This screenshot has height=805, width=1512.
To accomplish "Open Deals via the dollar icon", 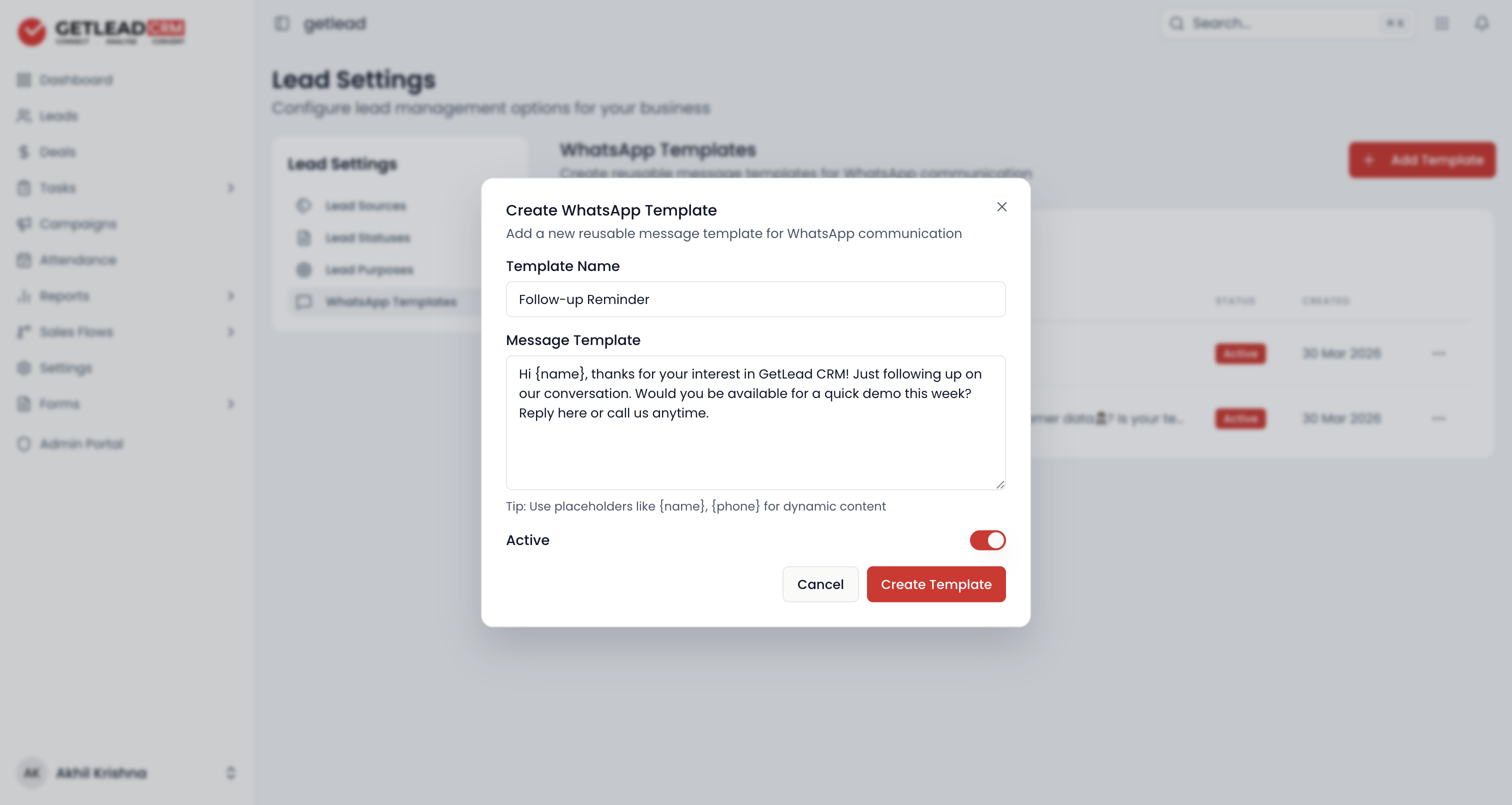I will click(x=24, y=152).
